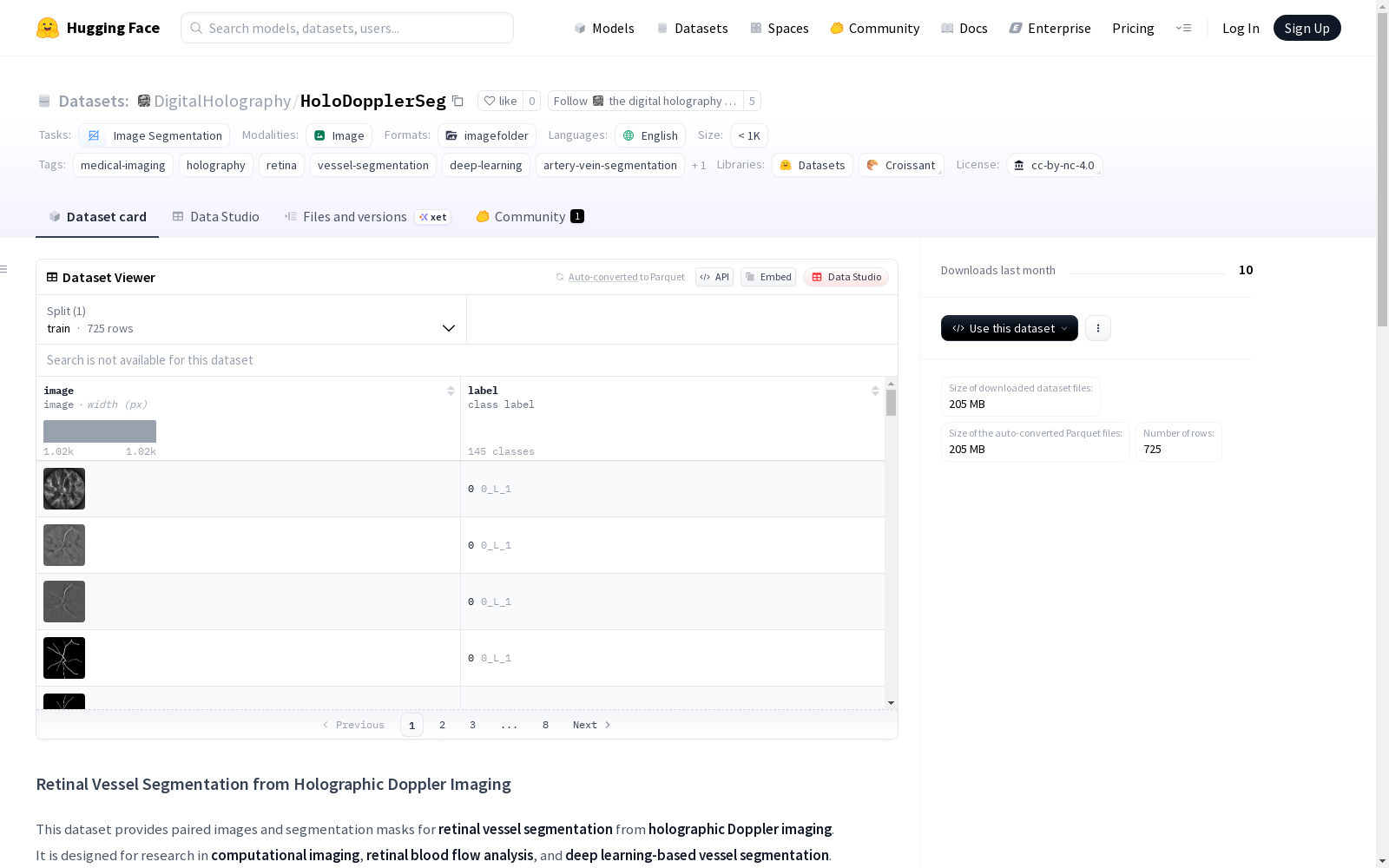1389x868 pixels.
Task: Click the viewer scrollbar down arrow
Action: (x=891, y=702)
